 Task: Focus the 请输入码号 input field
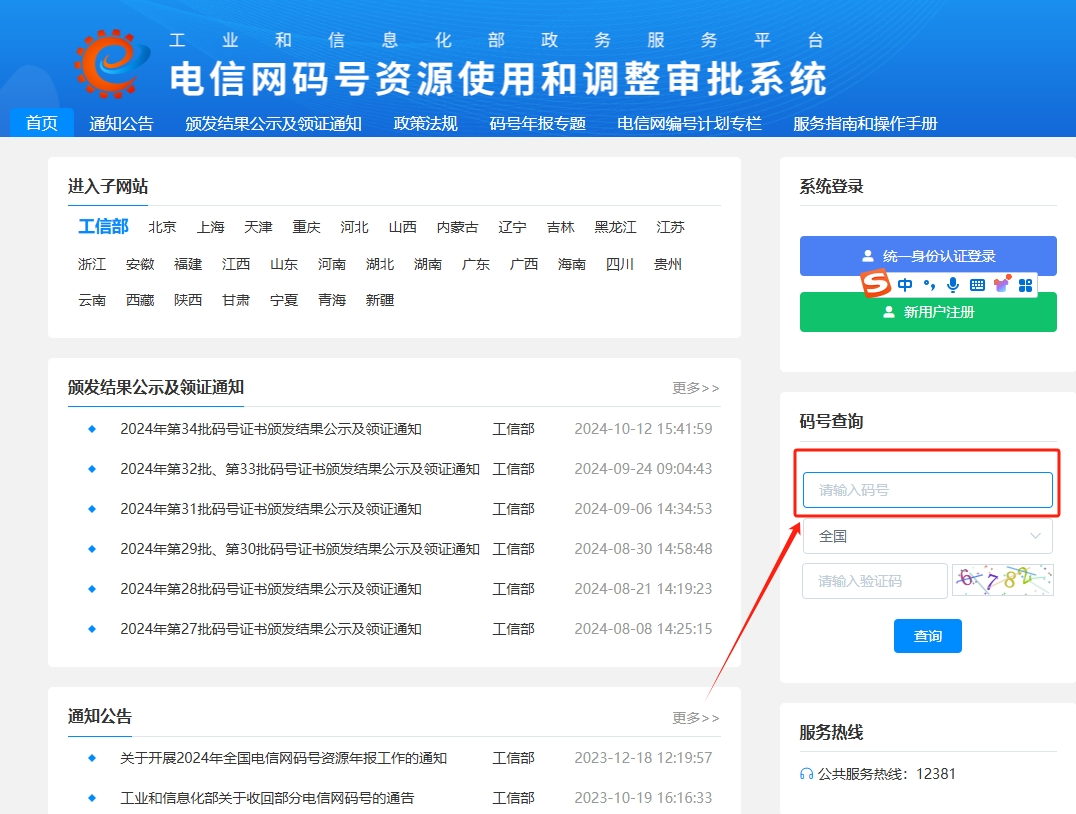coord(928,490)
